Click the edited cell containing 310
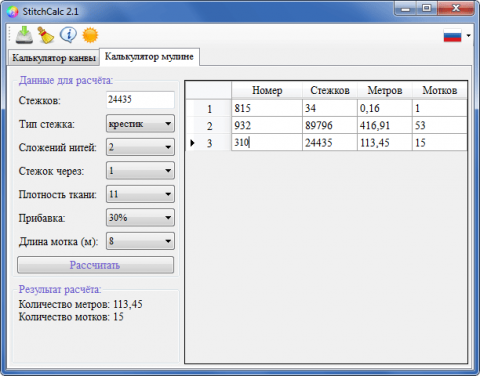480x376 pixels. pyautogui.click(x=267, y=143)
